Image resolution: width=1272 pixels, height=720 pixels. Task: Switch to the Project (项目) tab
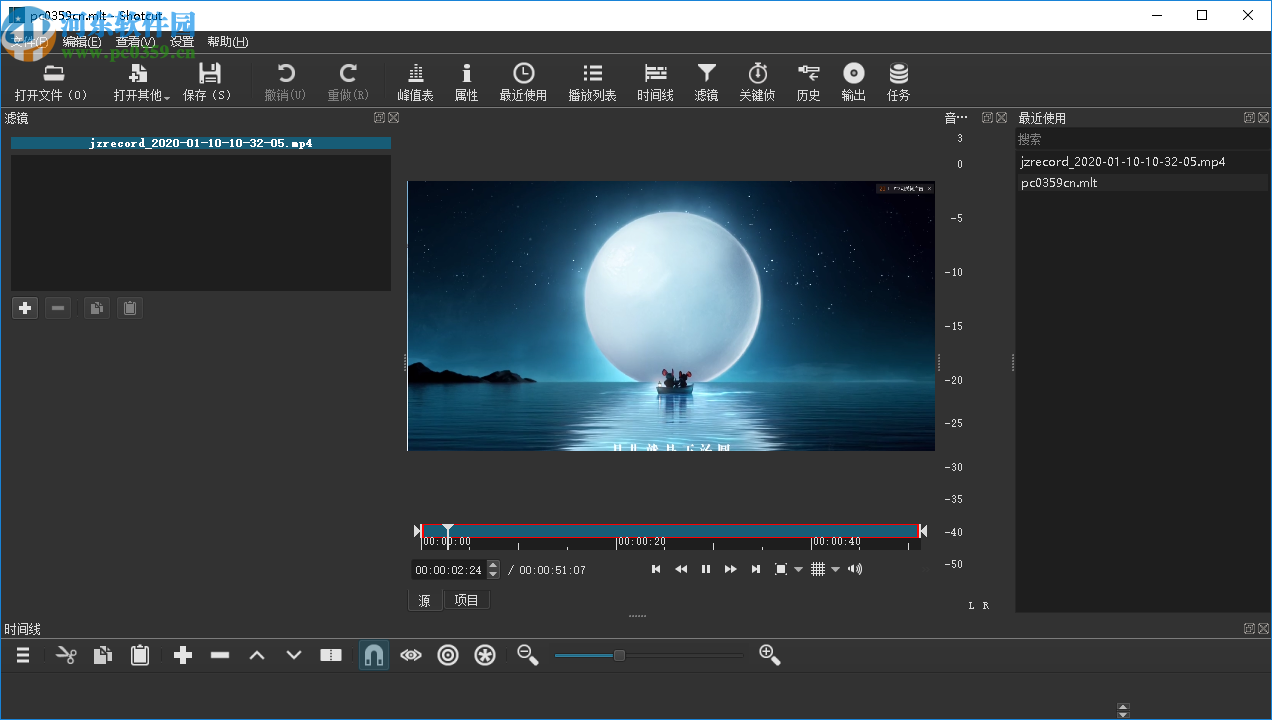(x=467, y=600)
